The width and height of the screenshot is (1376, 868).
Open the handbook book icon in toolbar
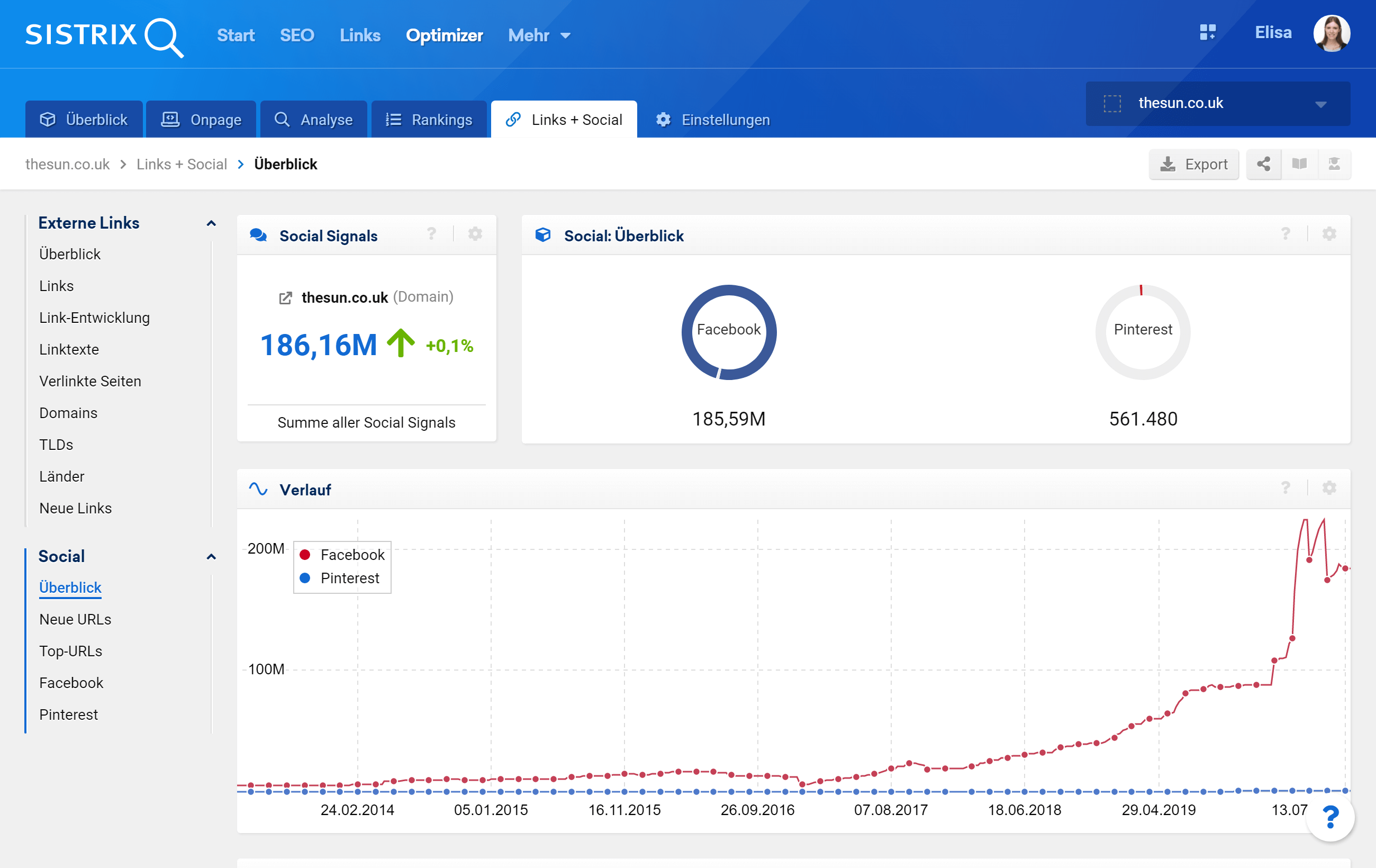point(1299,165)
